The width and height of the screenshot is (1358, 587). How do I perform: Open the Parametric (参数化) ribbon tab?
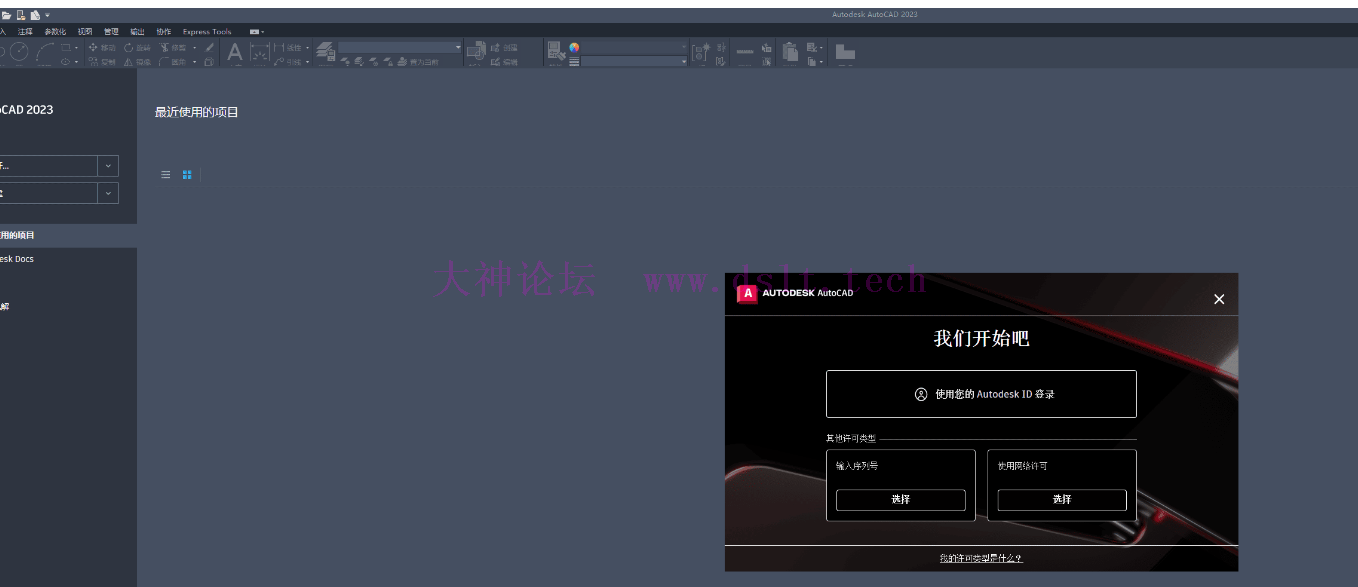point(55,32)
